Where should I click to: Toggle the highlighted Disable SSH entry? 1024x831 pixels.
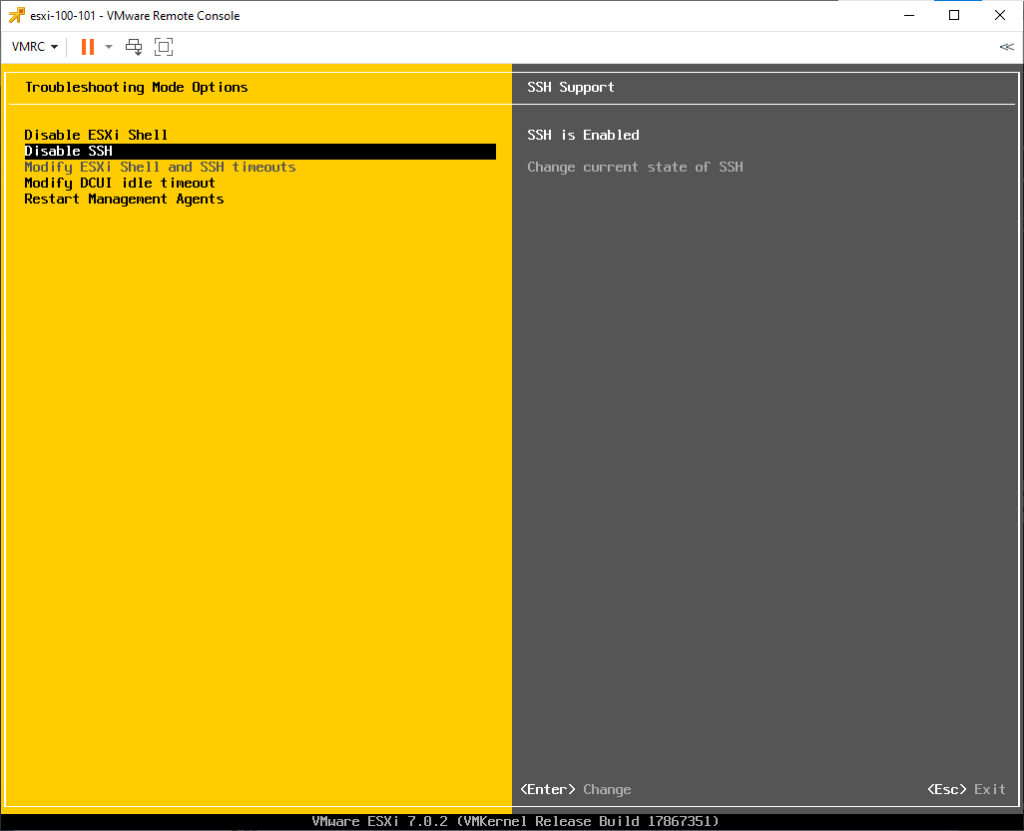tap(68, 151)
